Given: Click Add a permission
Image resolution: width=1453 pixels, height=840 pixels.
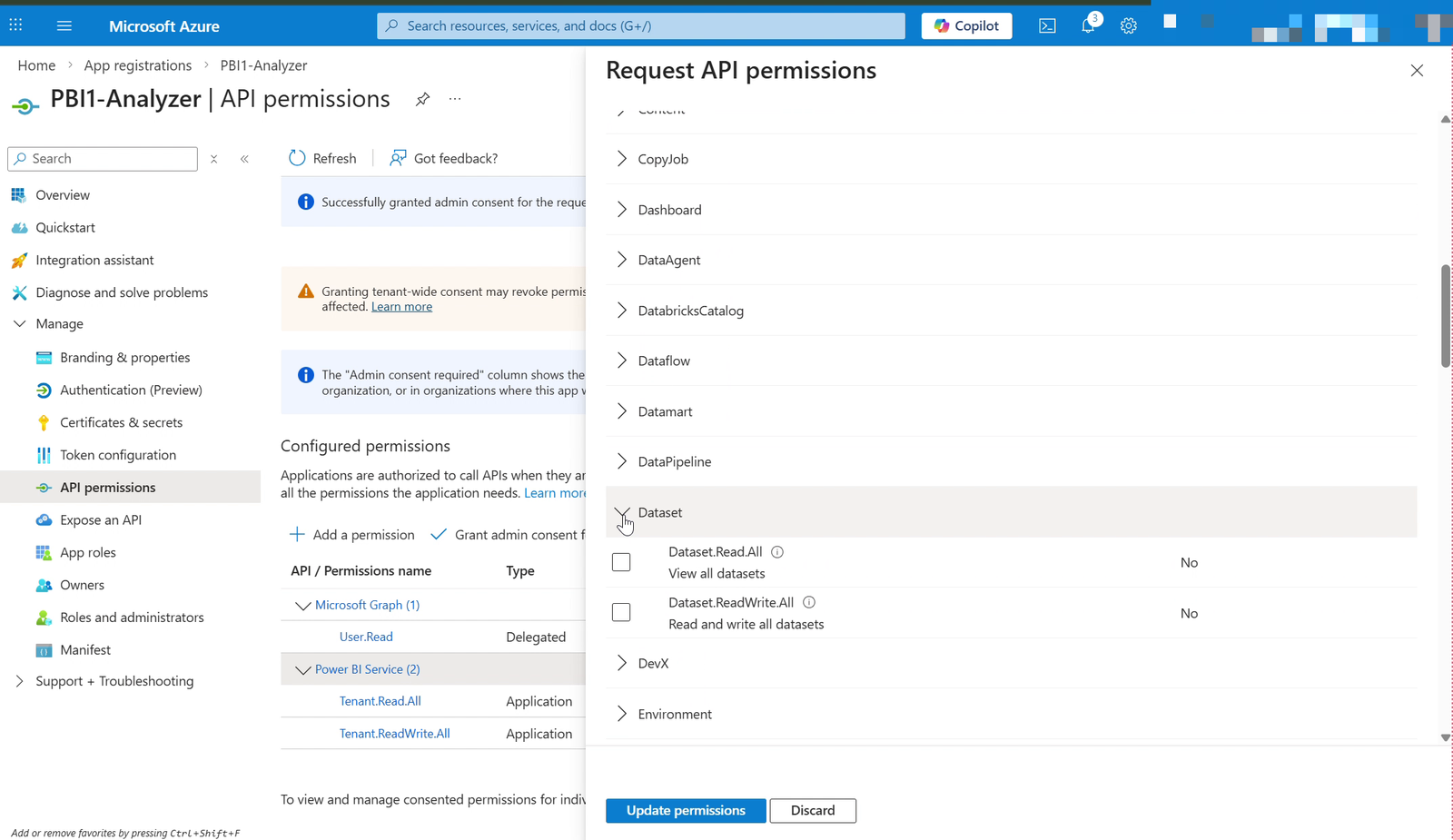Looking at the screenshot, I should click(x=351, y=535).
